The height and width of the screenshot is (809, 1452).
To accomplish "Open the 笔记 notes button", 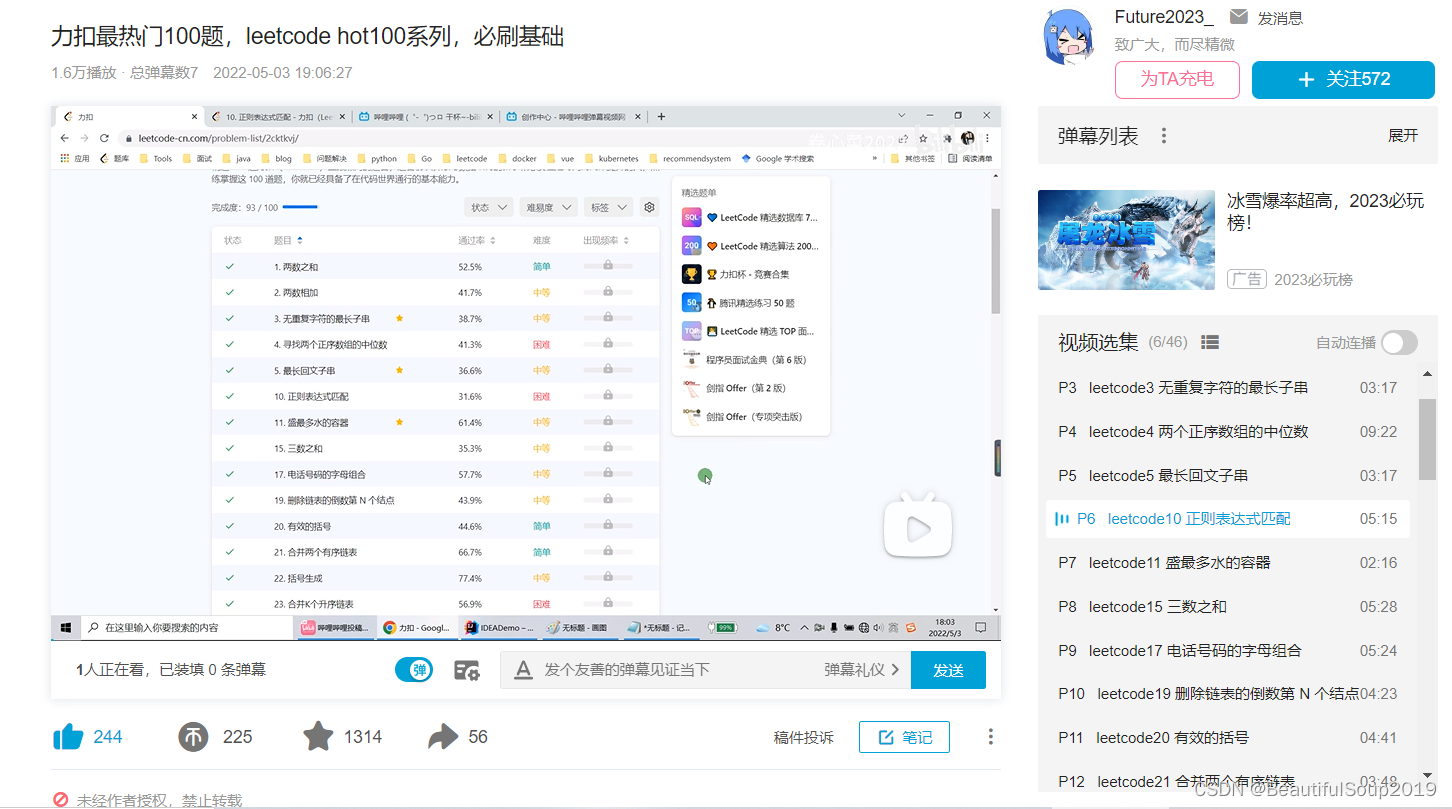I will (904, 737).
